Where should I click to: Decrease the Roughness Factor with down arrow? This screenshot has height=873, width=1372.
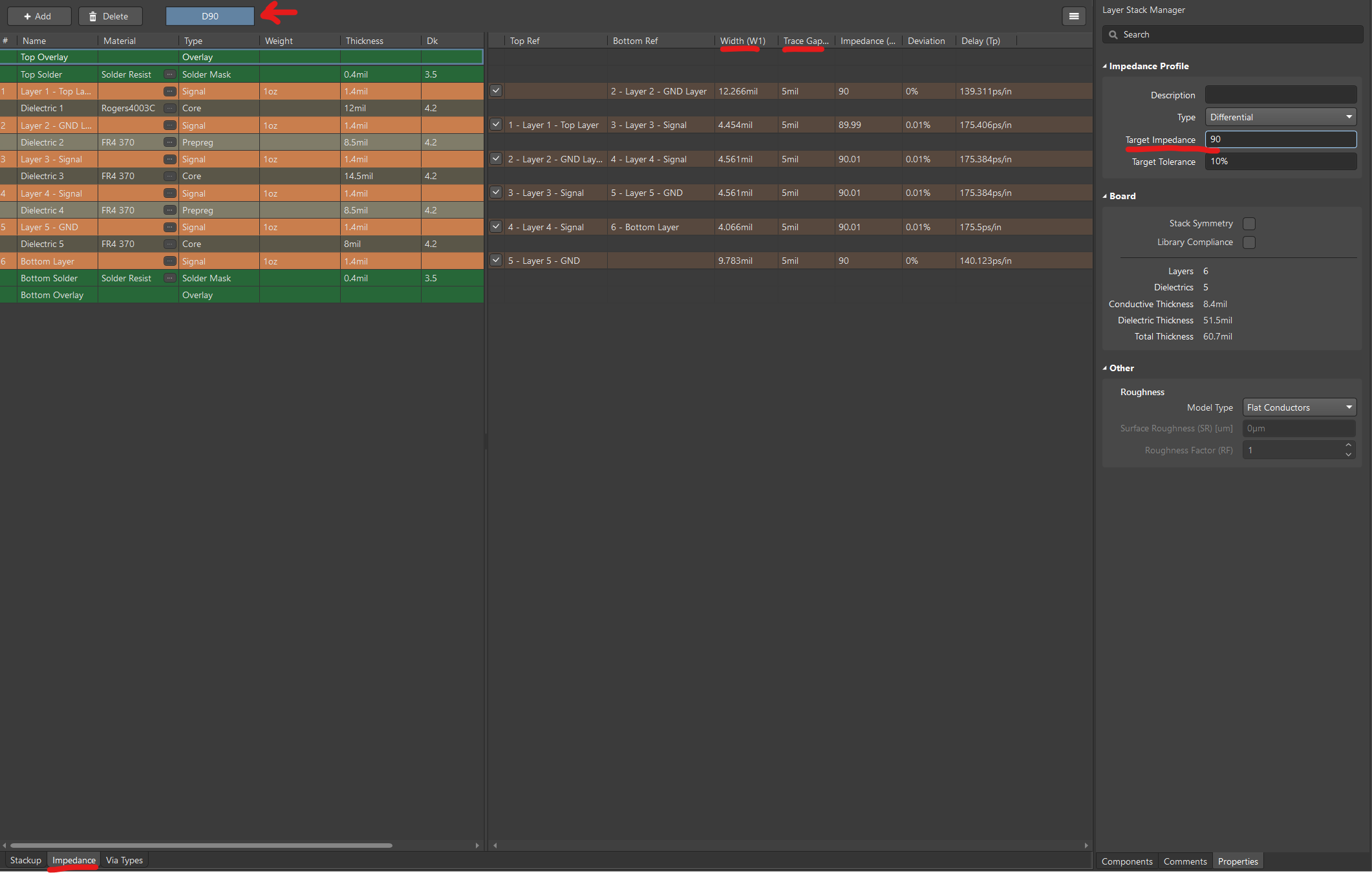pyautogui.click(x=1348, y=455)
